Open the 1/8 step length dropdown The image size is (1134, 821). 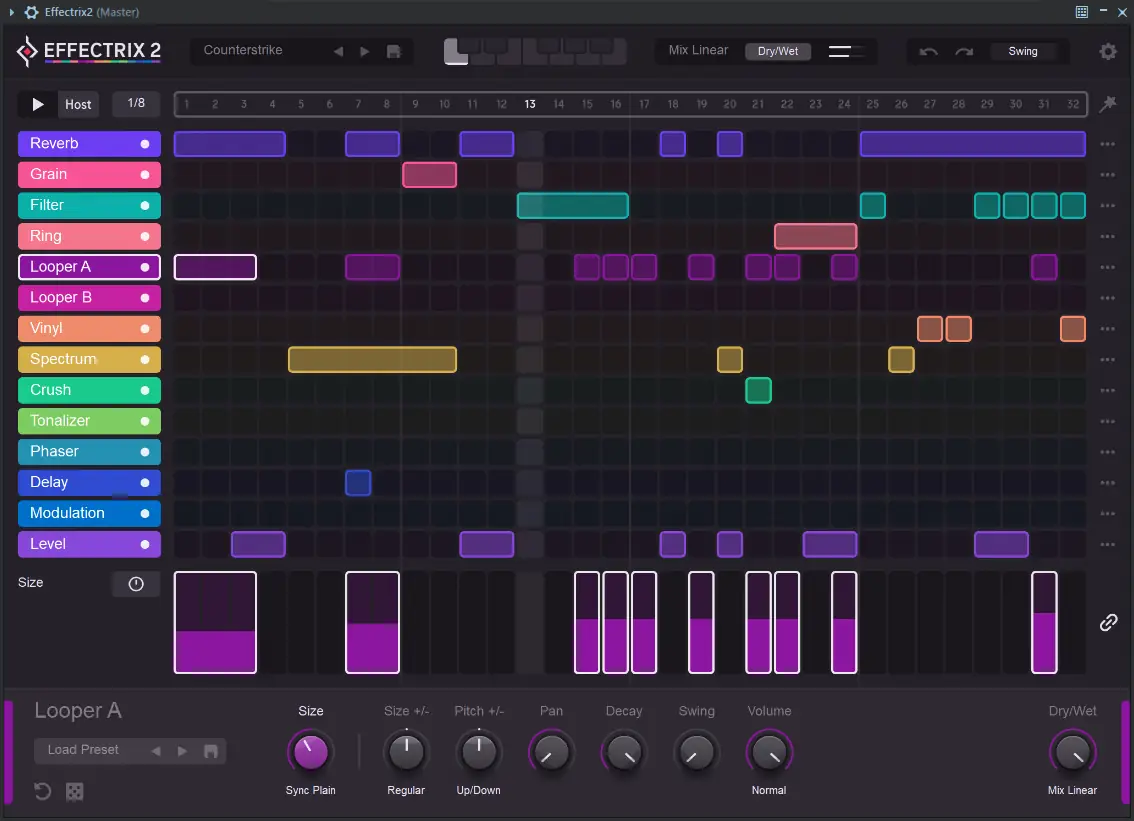136,103
